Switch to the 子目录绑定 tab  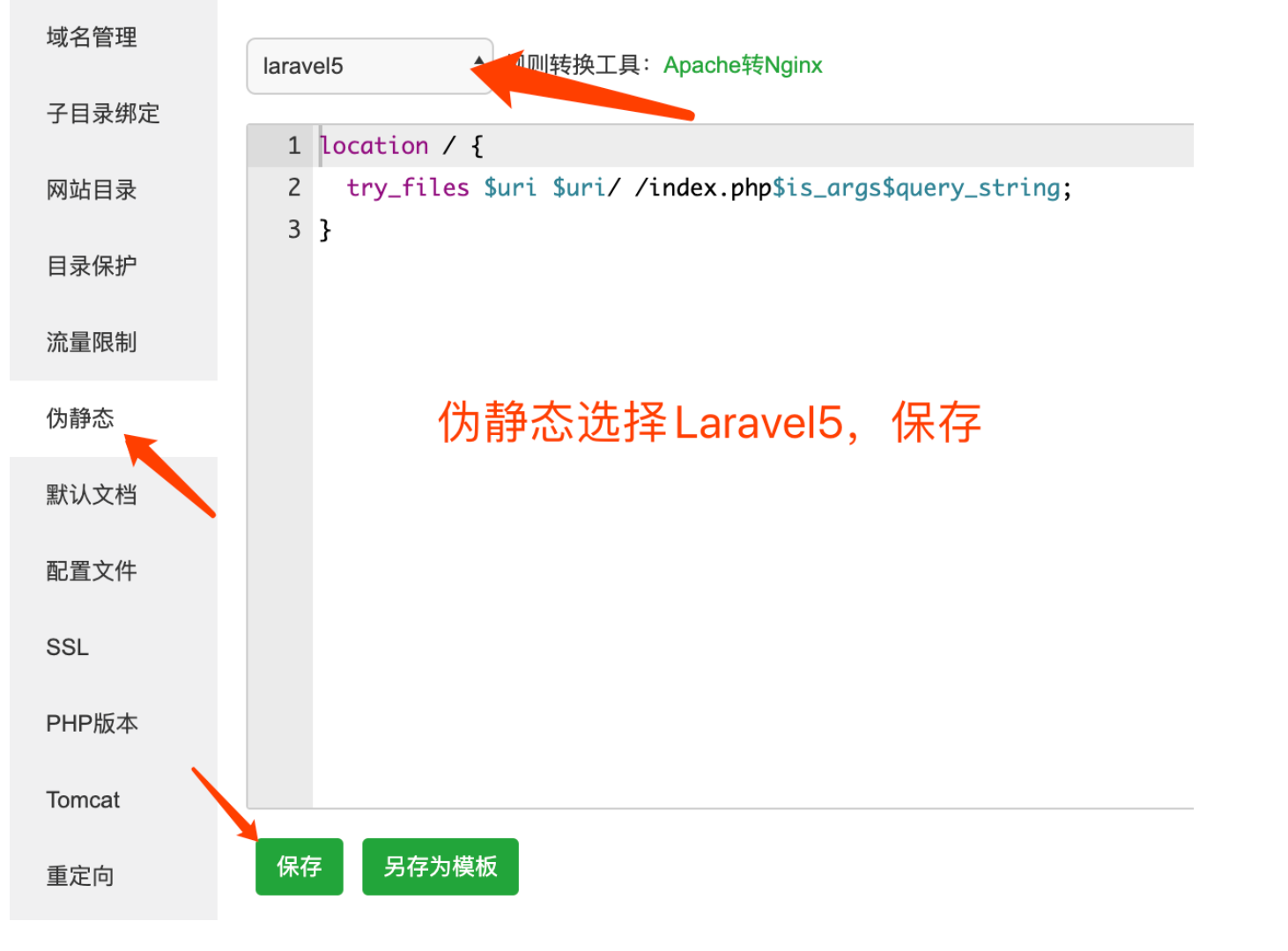(103, 114)
